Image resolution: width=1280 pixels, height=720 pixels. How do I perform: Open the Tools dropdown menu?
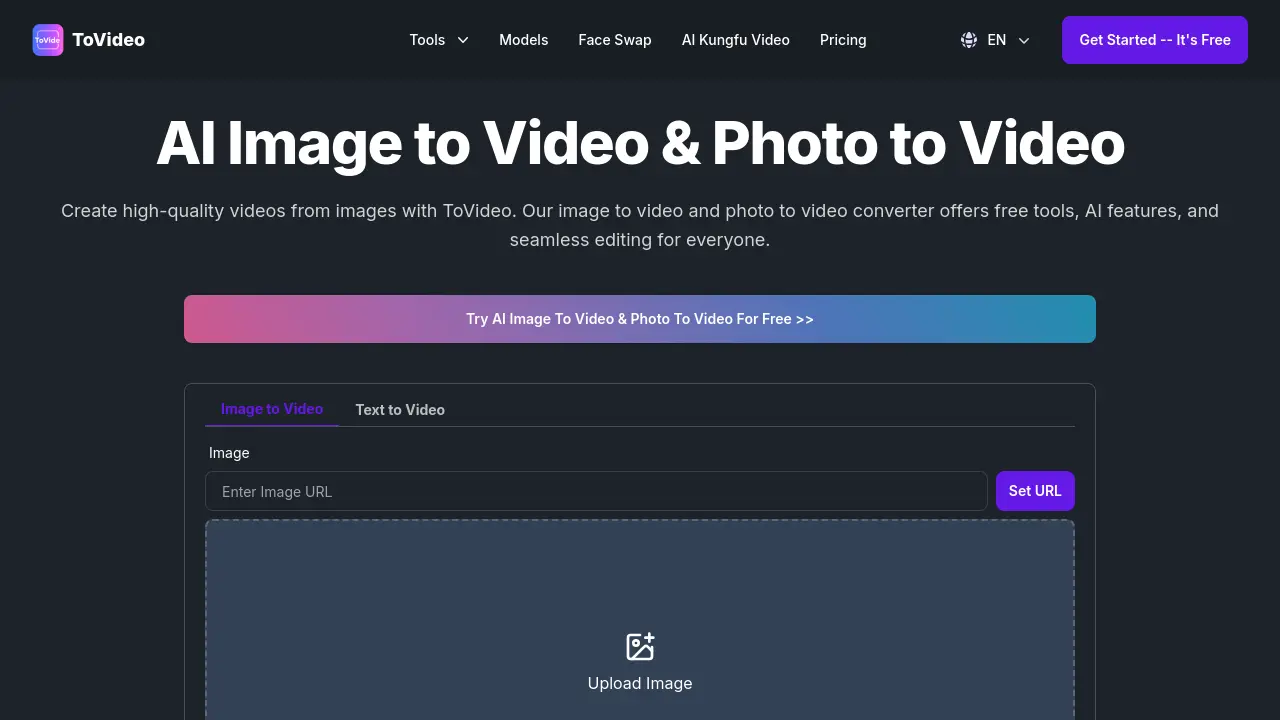(x=428, y=40)
